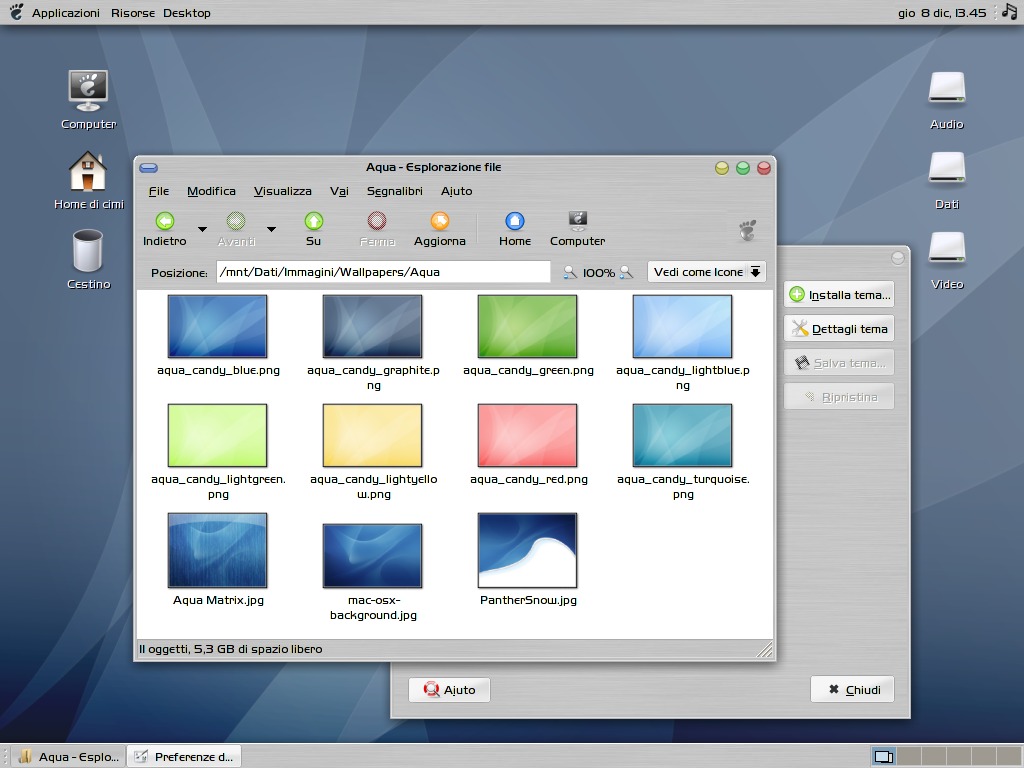Click the zoom out magnifier icon

point(570,272)
